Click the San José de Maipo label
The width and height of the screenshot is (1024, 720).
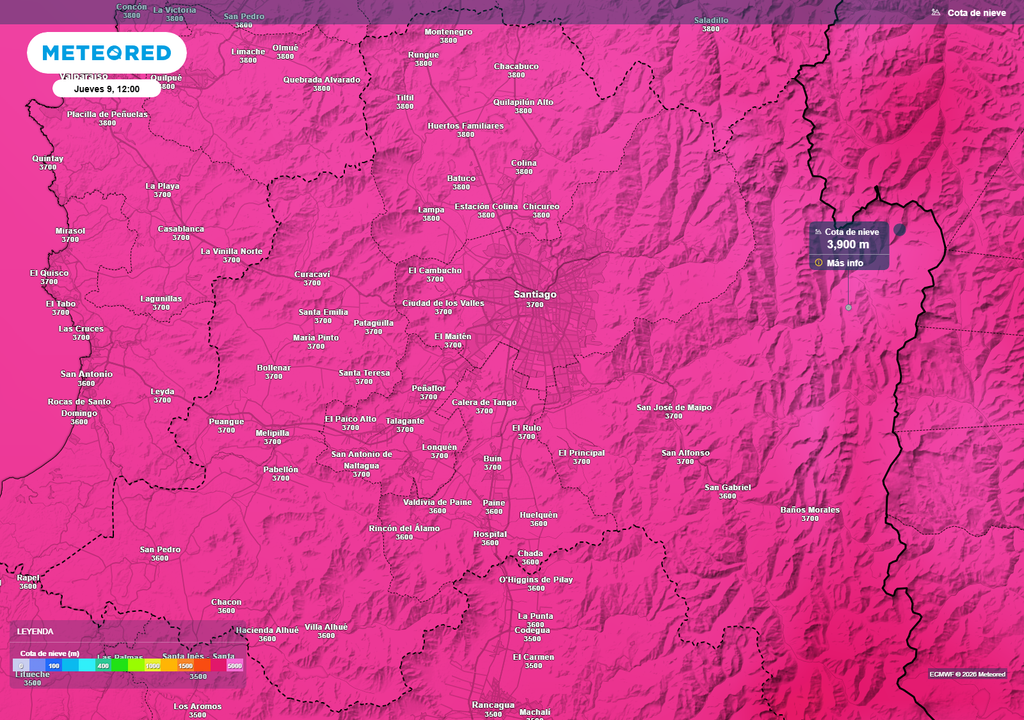tap(674, 407)
